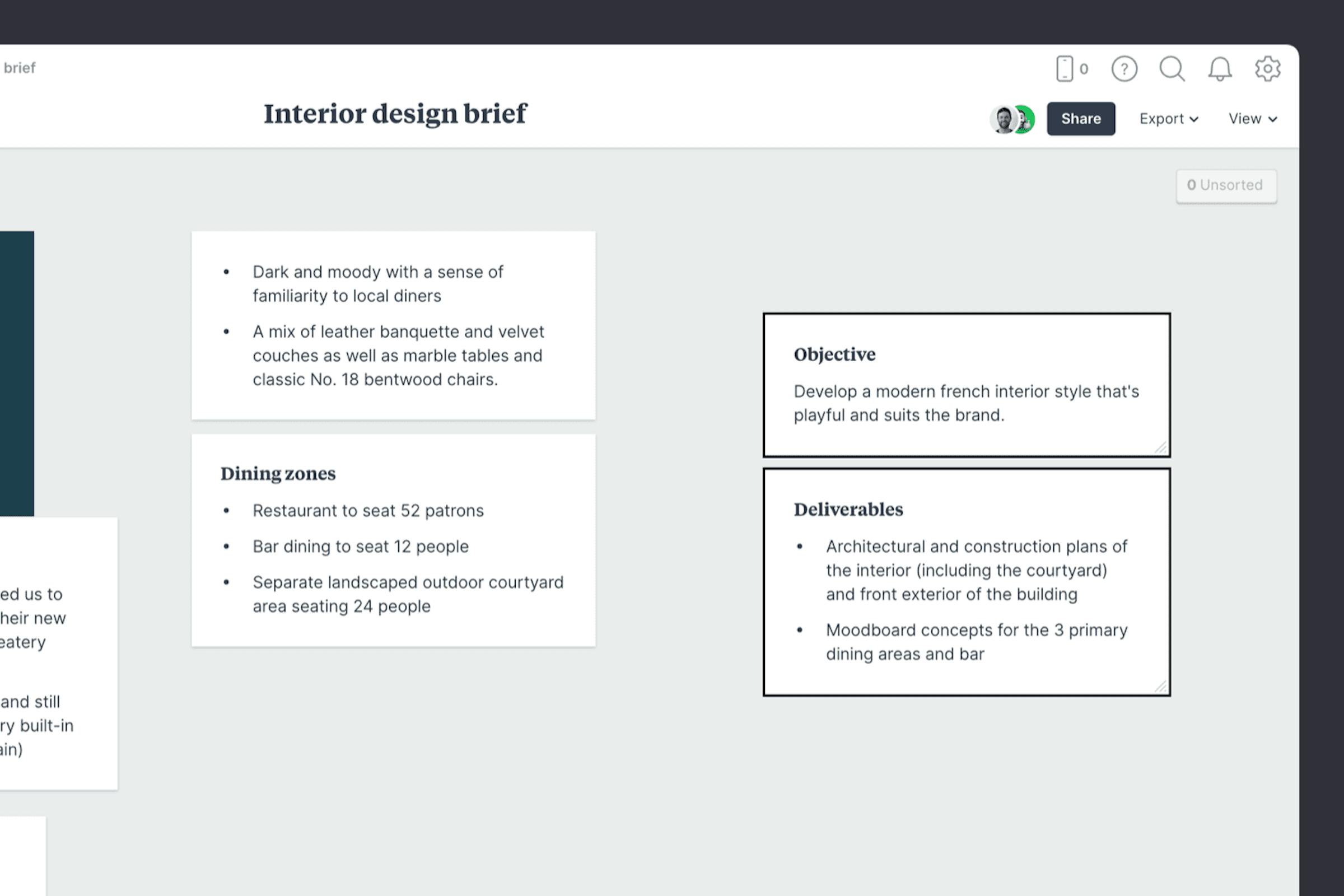Screen dimensions: 1344x896
Task: Click the first collaborator avatar
Action: pos(1003,119)
